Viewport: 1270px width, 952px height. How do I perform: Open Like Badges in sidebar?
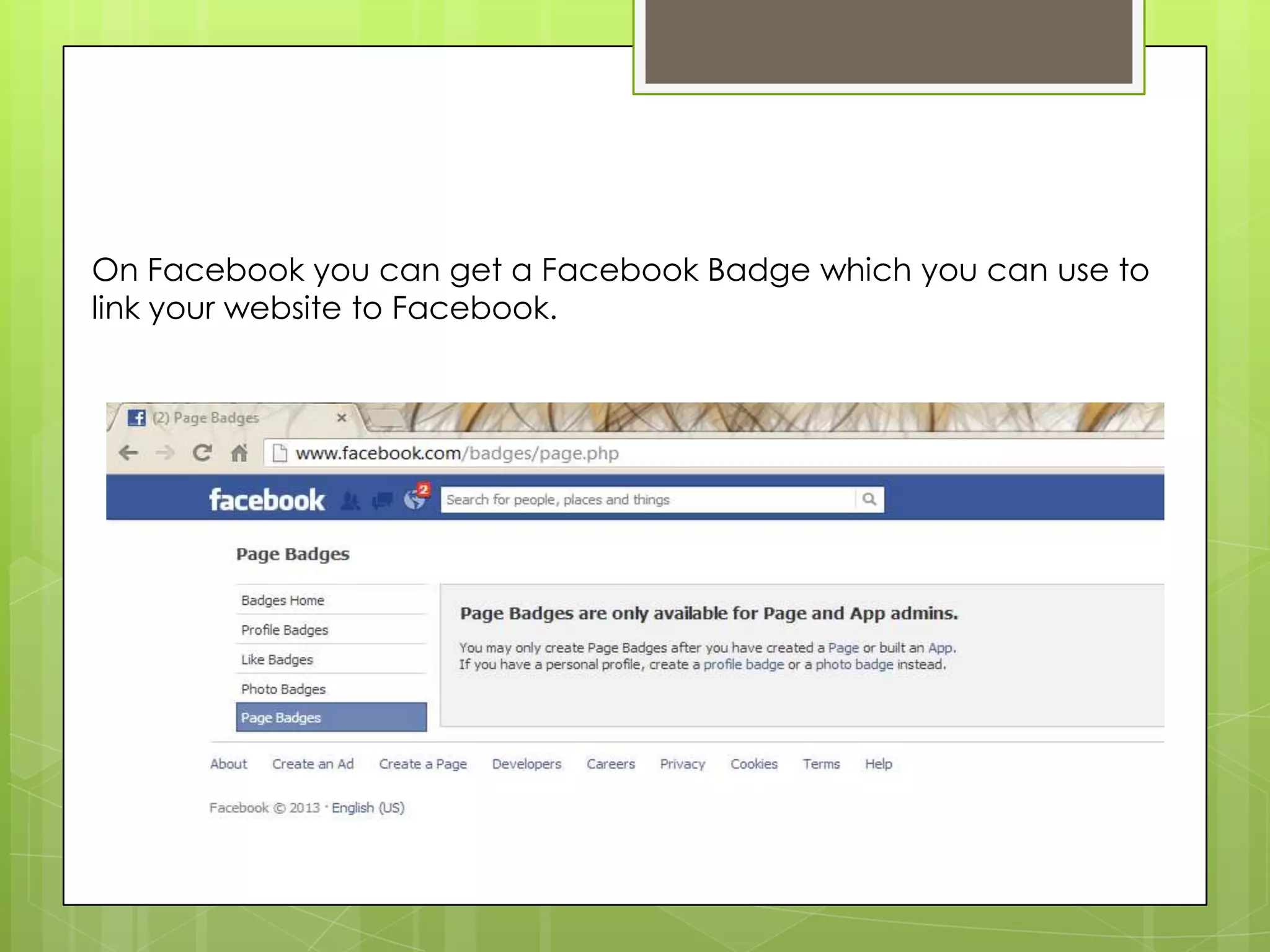point(331,659)
